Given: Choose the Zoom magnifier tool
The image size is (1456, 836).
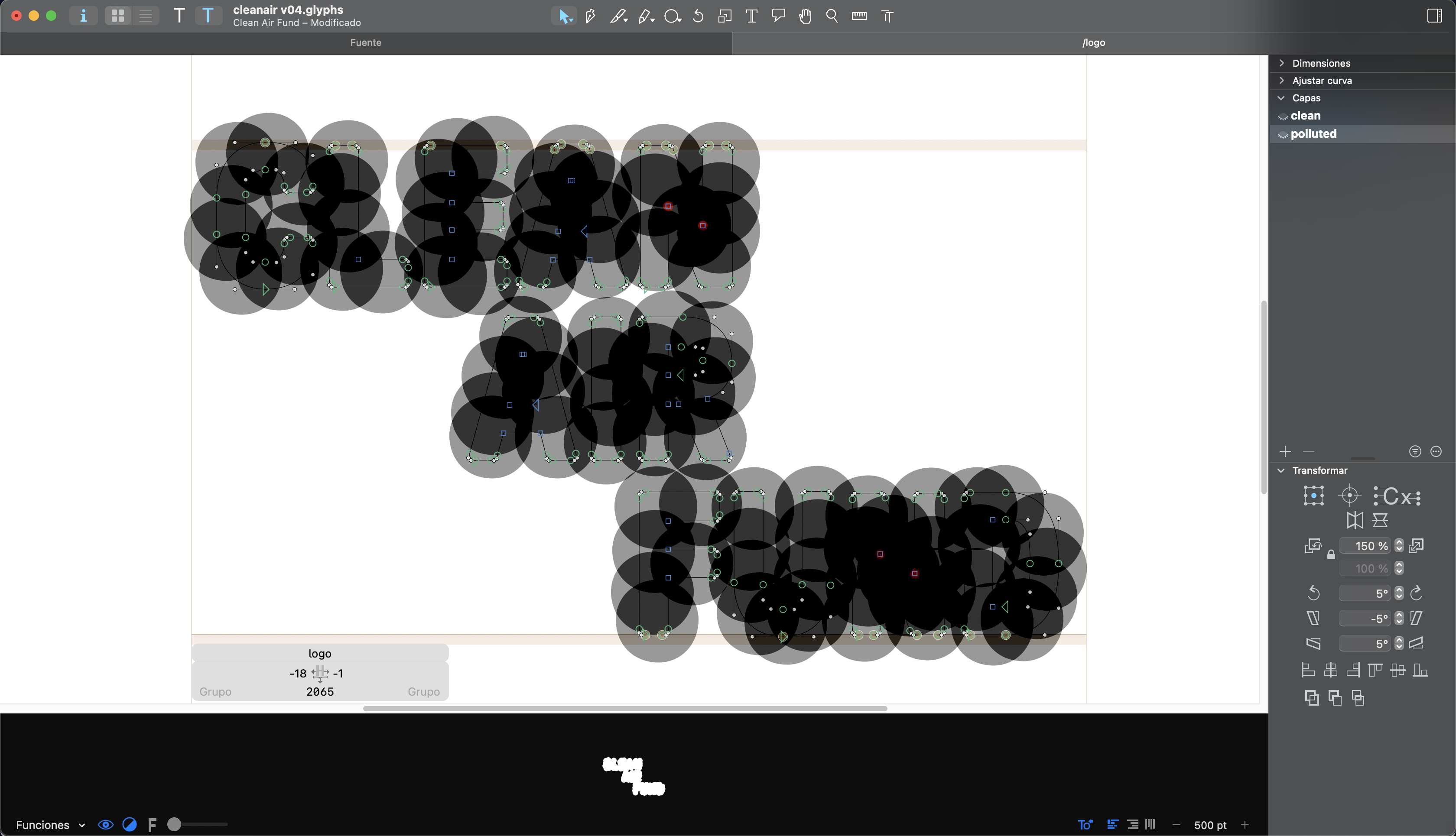Looking at the screenshot, I should (x=832, y=16).
